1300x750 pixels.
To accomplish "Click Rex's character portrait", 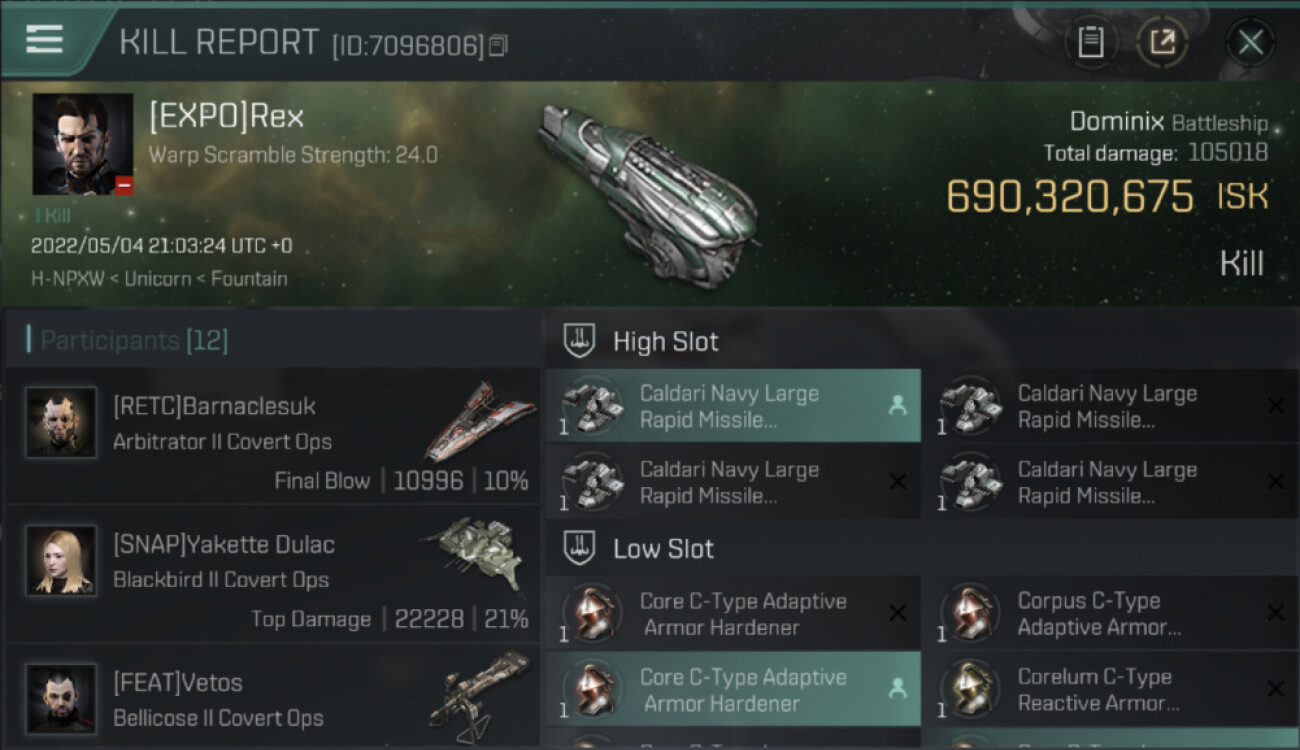I will click(x=83, y=144).
